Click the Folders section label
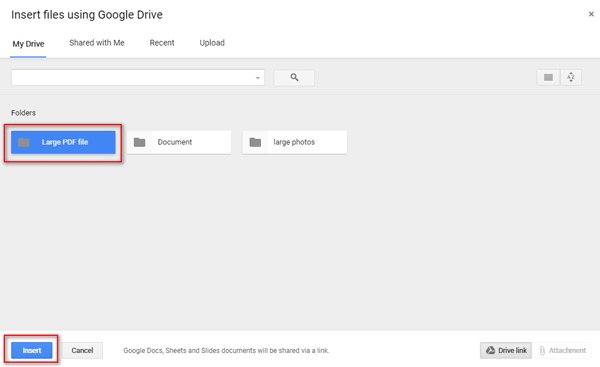This screenshot has width=600, height=367. 23,113
